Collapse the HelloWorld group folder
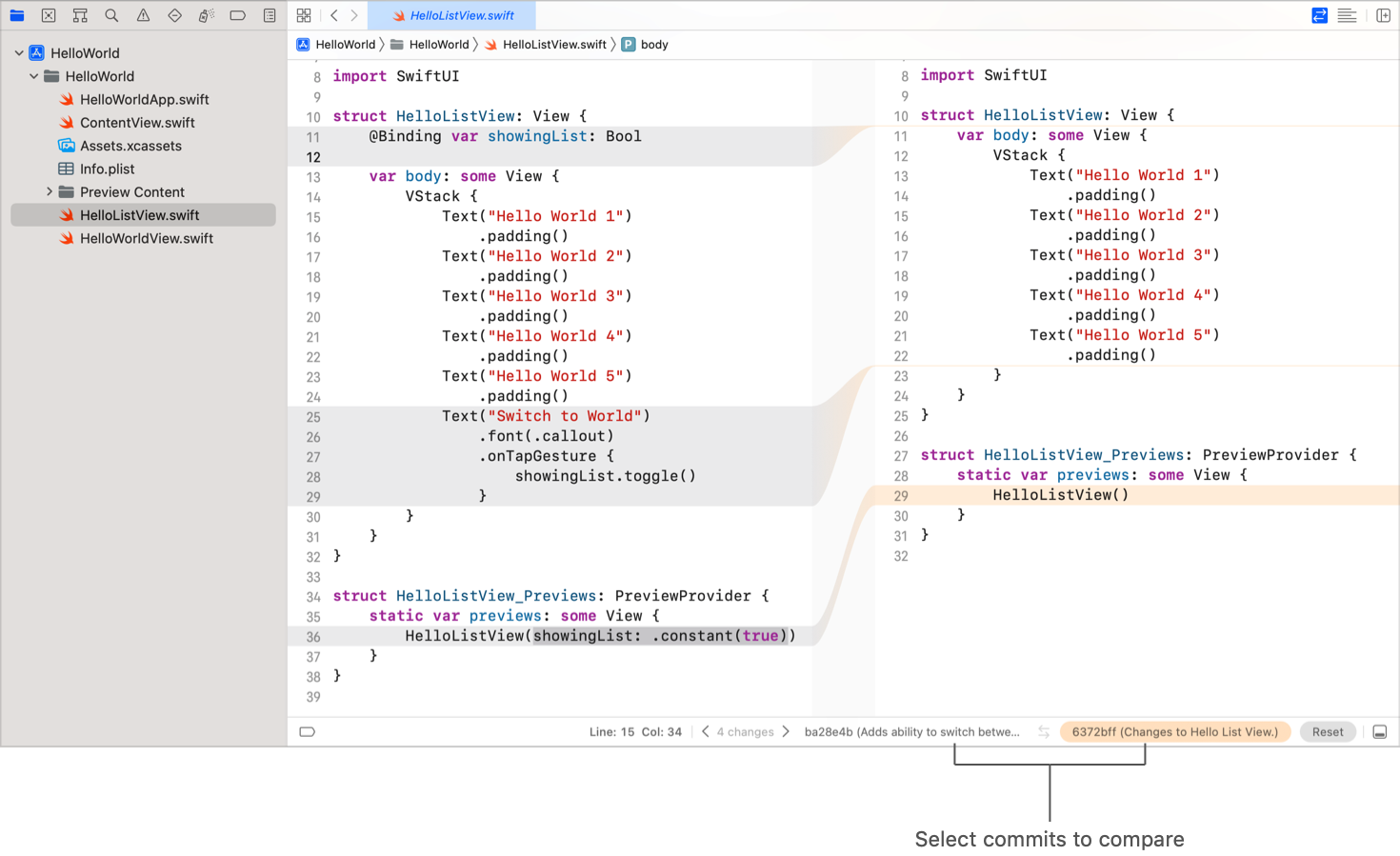The width and height of the screenshot is (1400, 856). 34,76
